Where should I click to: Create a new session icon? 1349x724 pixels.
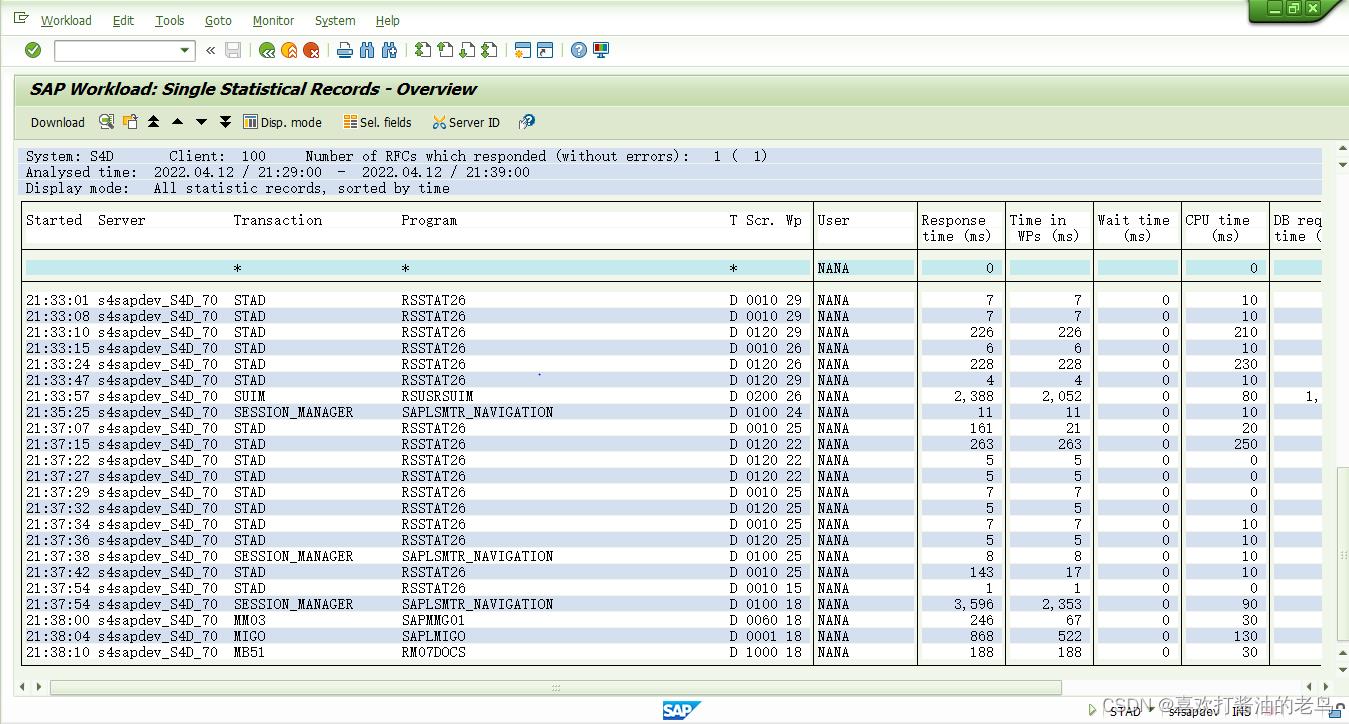click(x=522, y=50)
